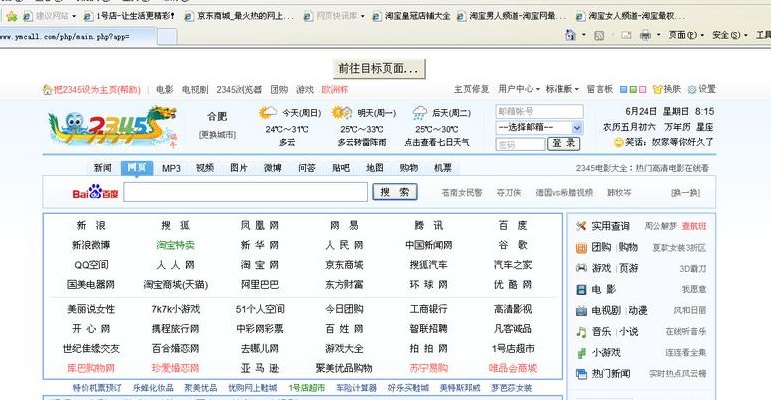Click the film icon beside 电影
The image size is (771, 400).
[x=581, y=289]
